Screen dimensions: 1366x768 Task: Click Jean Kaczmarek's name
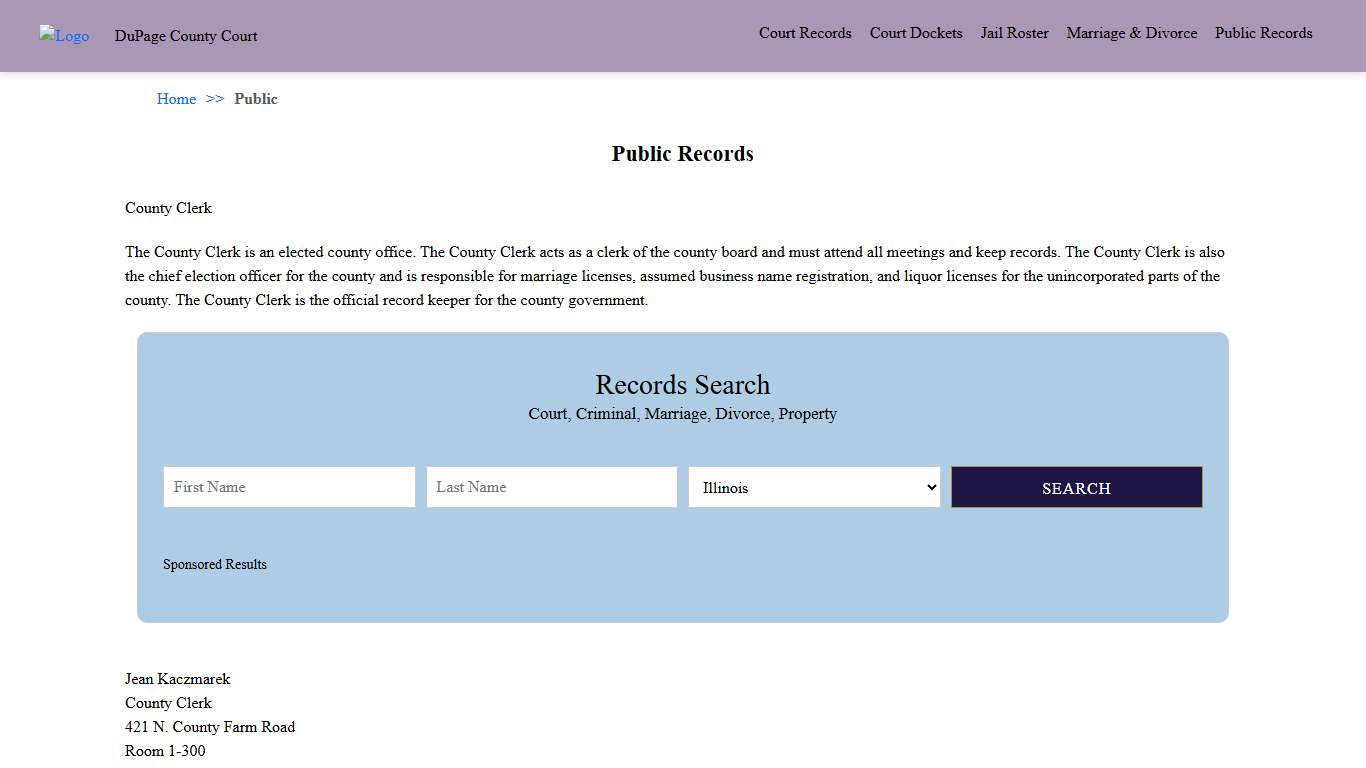point(177,679)
